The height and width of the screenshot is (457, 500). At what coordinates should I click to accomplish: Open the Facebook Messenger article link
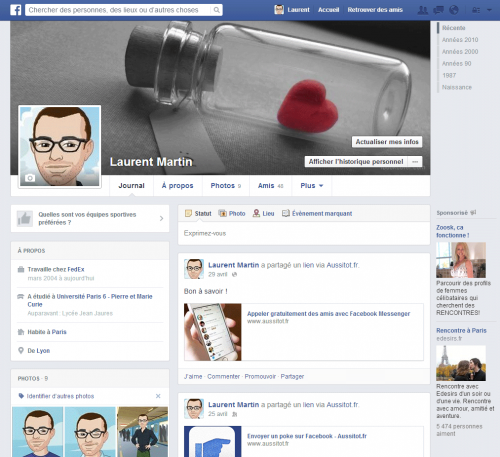(328, 314)
